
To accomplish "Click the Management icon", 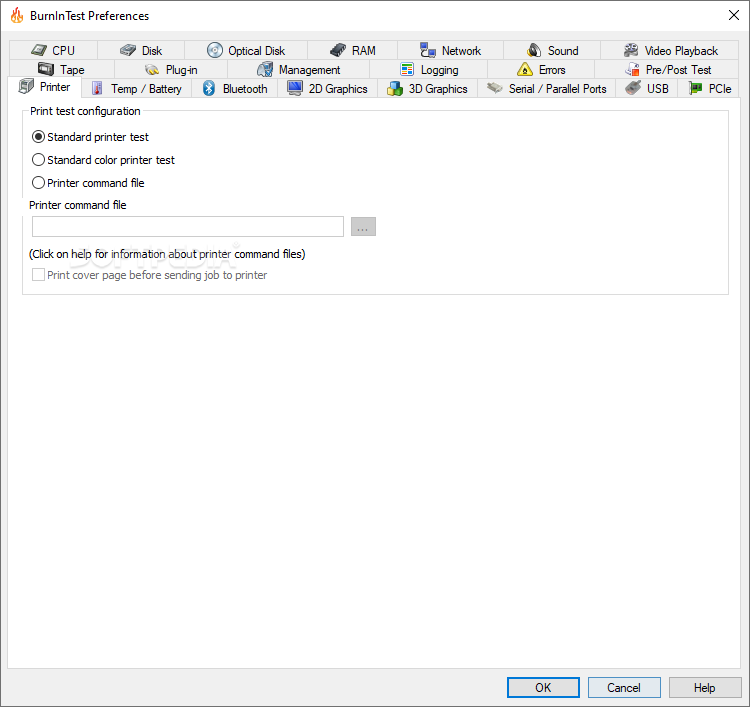I will pos(265,69).
